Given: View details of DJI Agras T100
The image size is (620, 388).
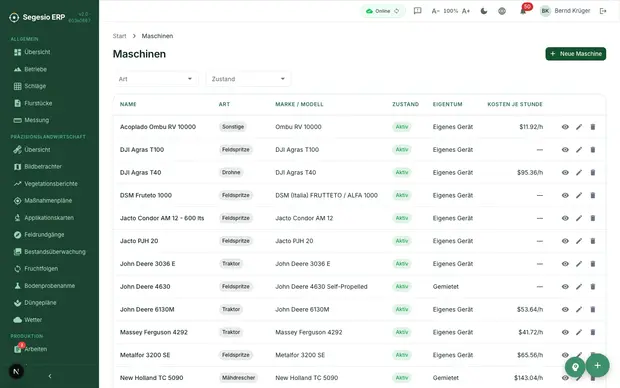Looking at the screenshot, I should pyautogui.click(x=565, y=150).
